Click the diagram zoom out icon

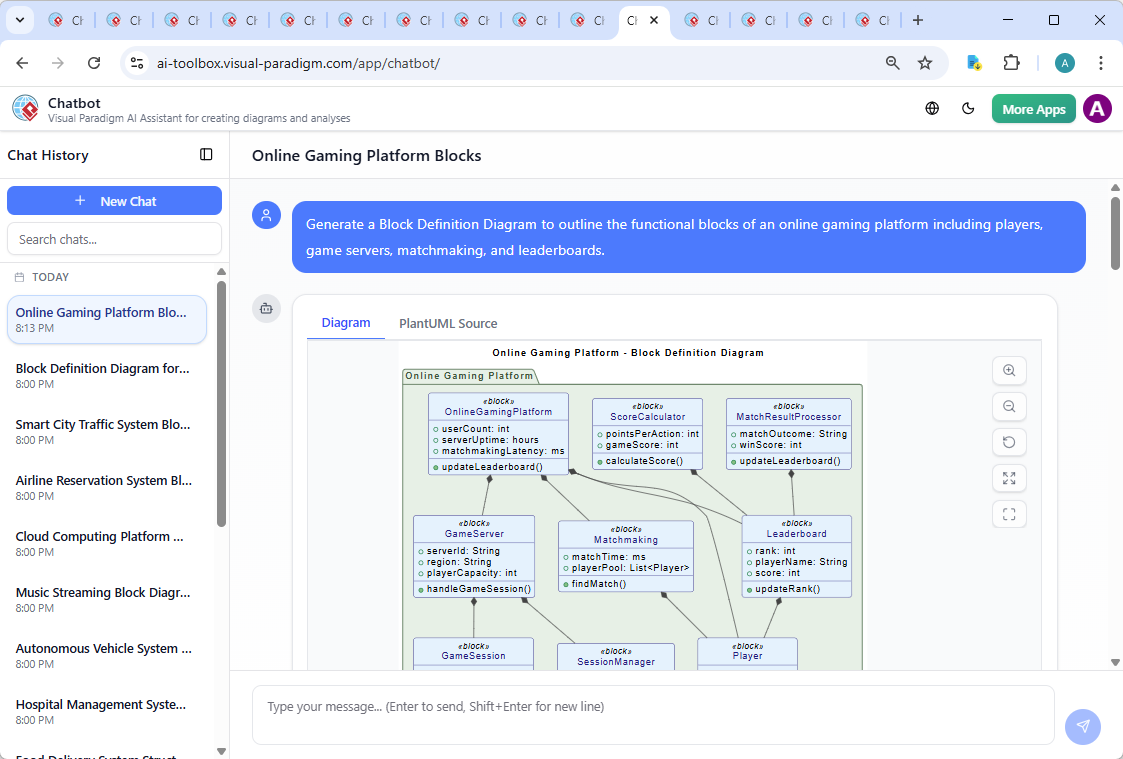(x=1009, y=407)
